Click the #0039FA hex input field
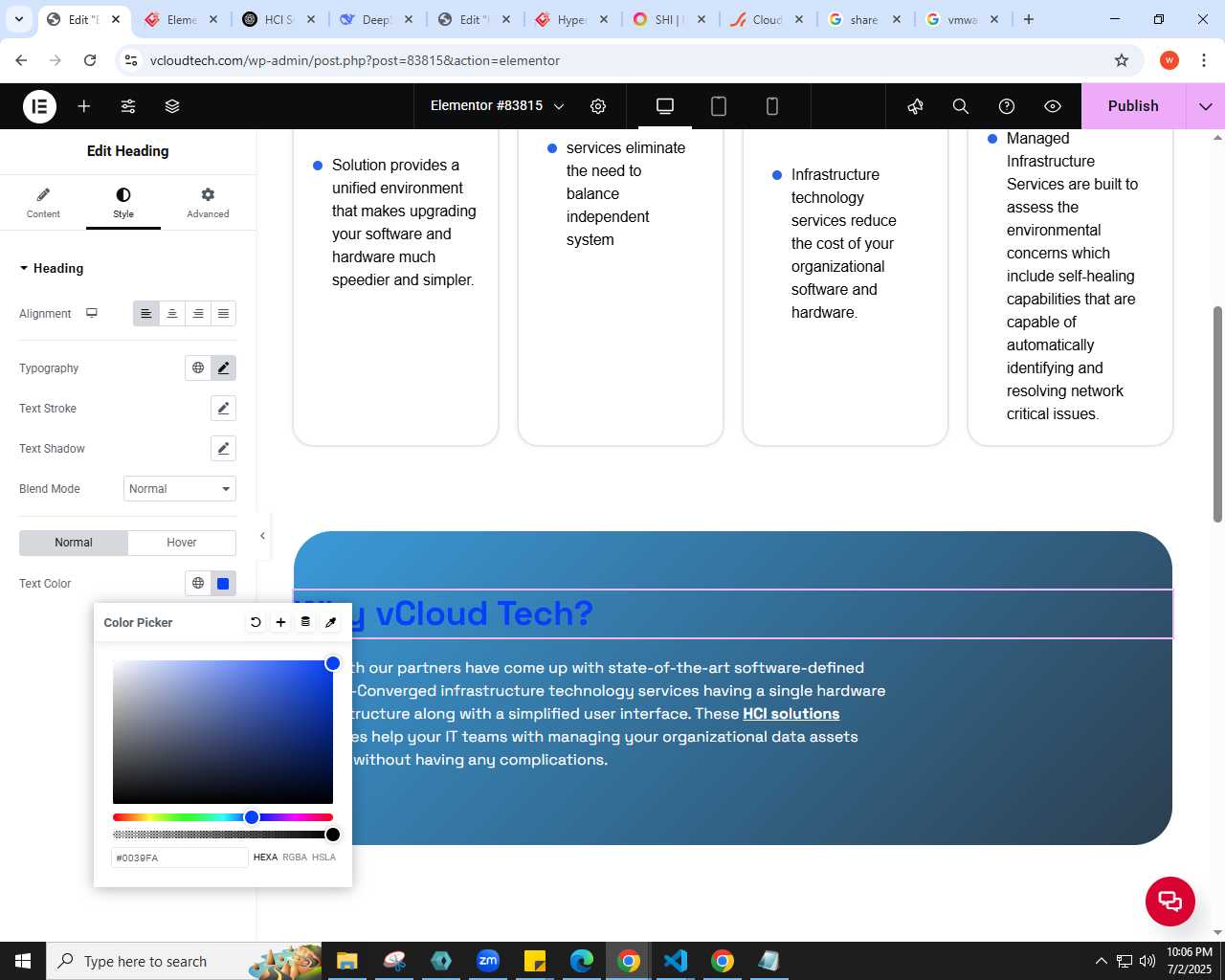 (179, 857)
